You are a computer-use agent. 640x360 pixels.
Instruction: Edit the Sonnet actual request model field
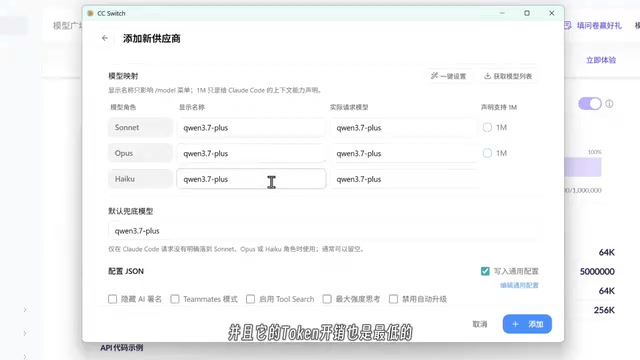coord(403,128)
